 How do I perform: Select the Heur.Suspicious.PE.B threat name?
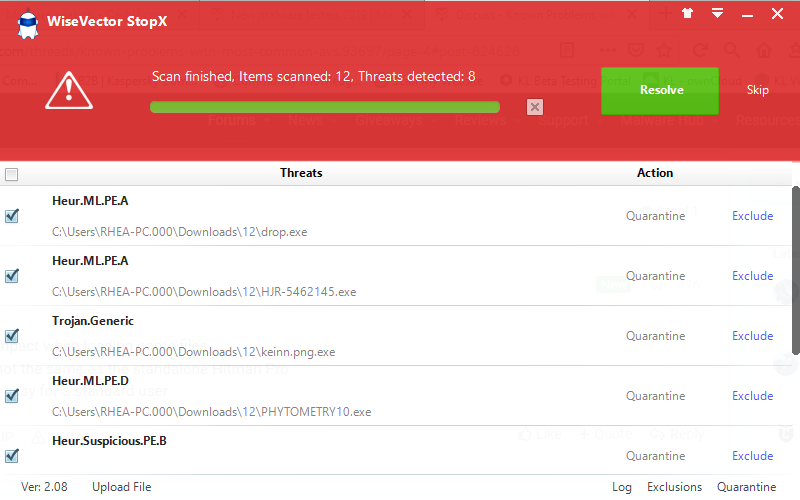click(109, 441)
